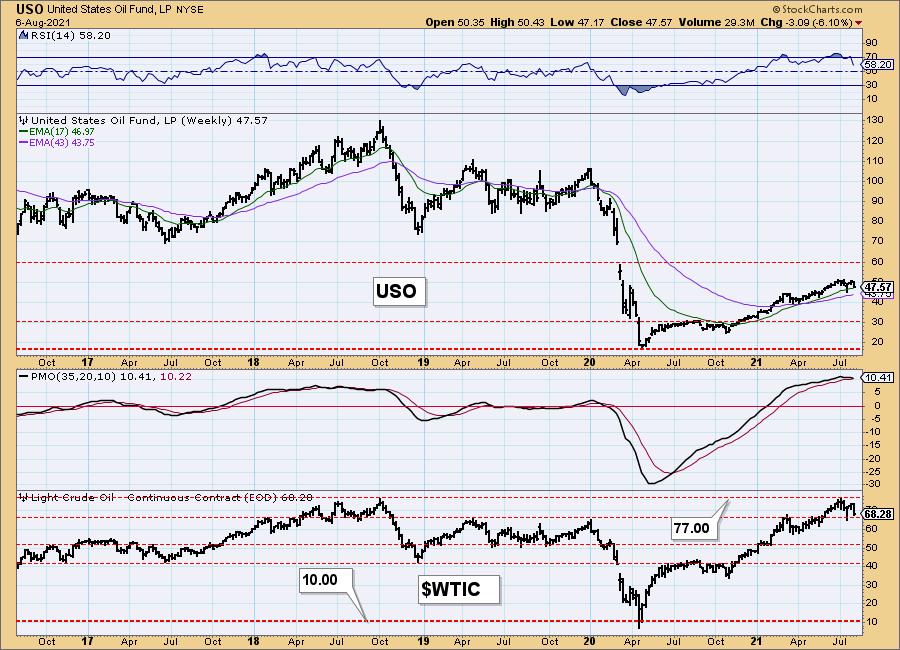900x650 pixels.
Task: Click the bar icon before Light Crude Oil label
Action: (24, 497)
